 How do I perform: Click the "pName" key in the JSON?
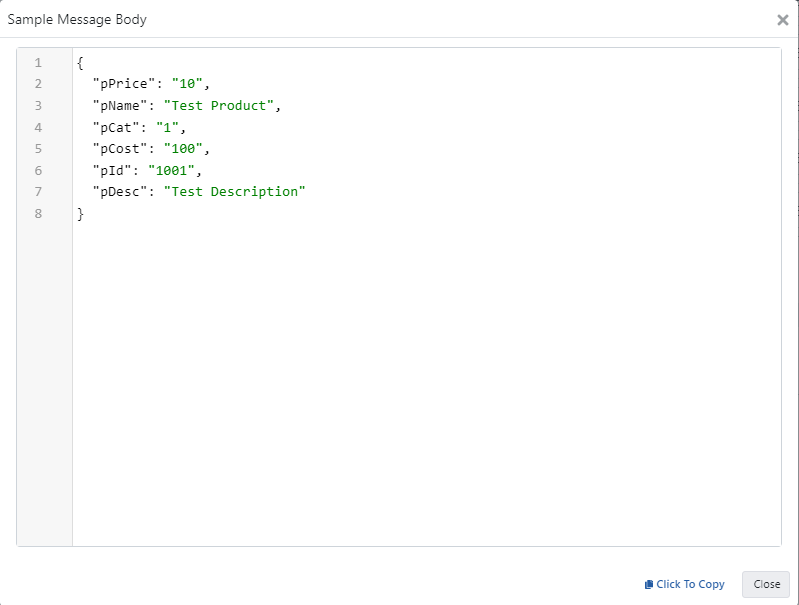tap(119, 105)
